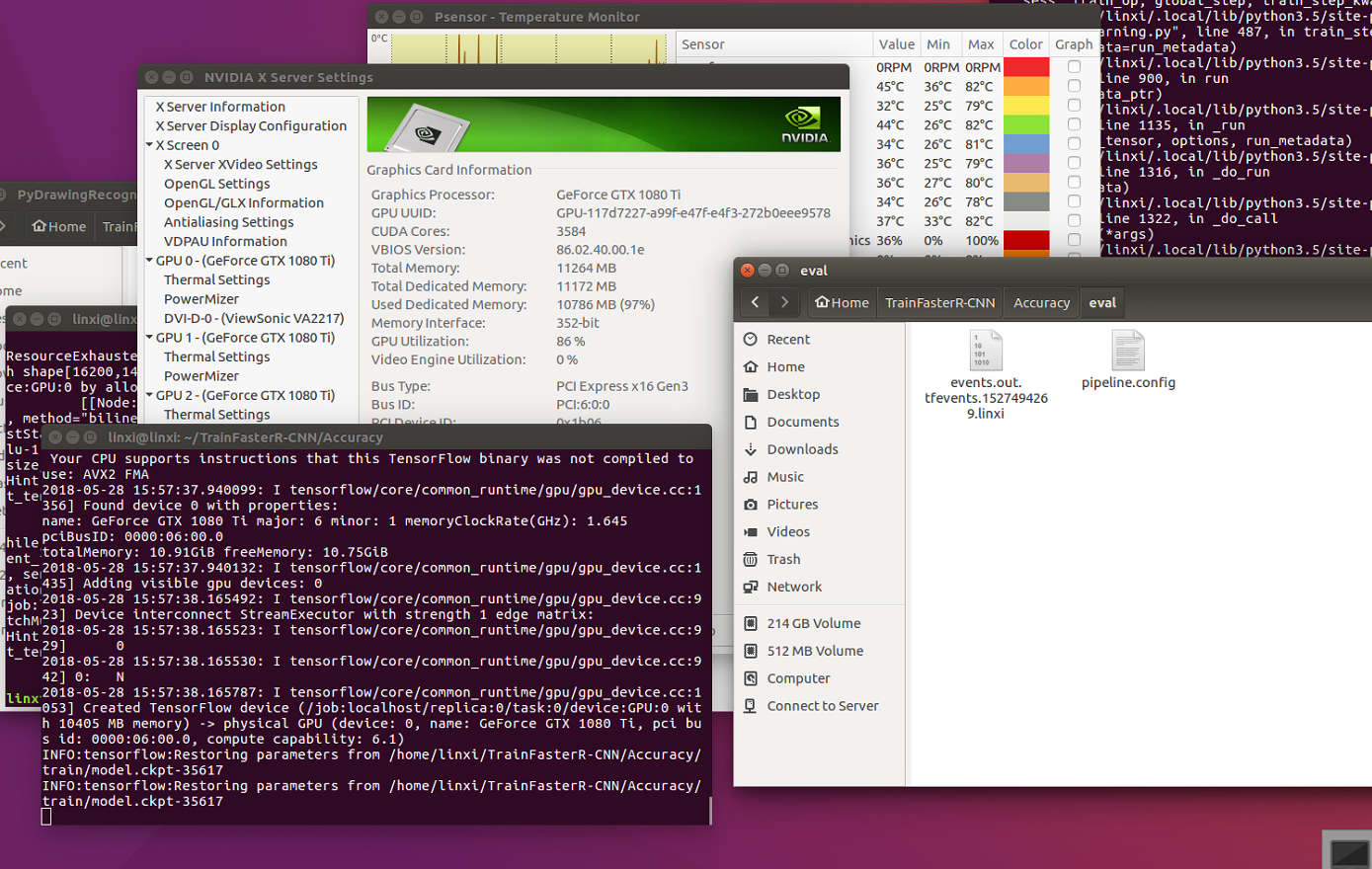Select X Server Information in NVIDIA tree
This screenshot has height=869, width=1372.
(x=220, y=107)
